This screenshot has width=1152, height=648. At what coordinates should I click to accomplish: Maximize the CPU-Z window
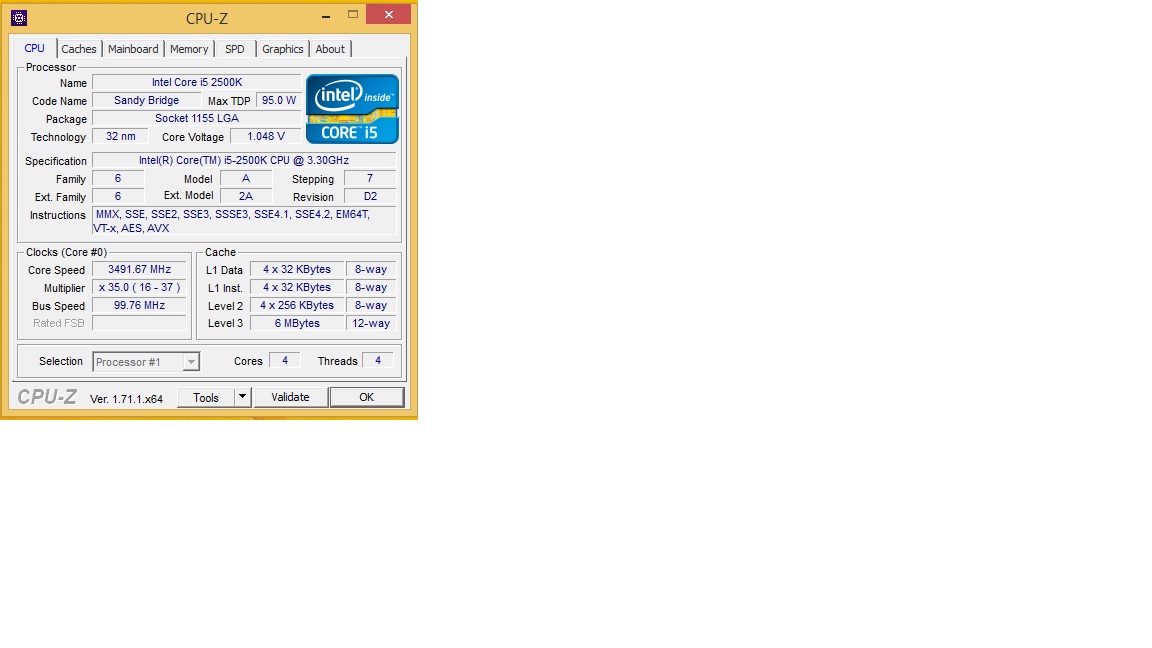353,15
